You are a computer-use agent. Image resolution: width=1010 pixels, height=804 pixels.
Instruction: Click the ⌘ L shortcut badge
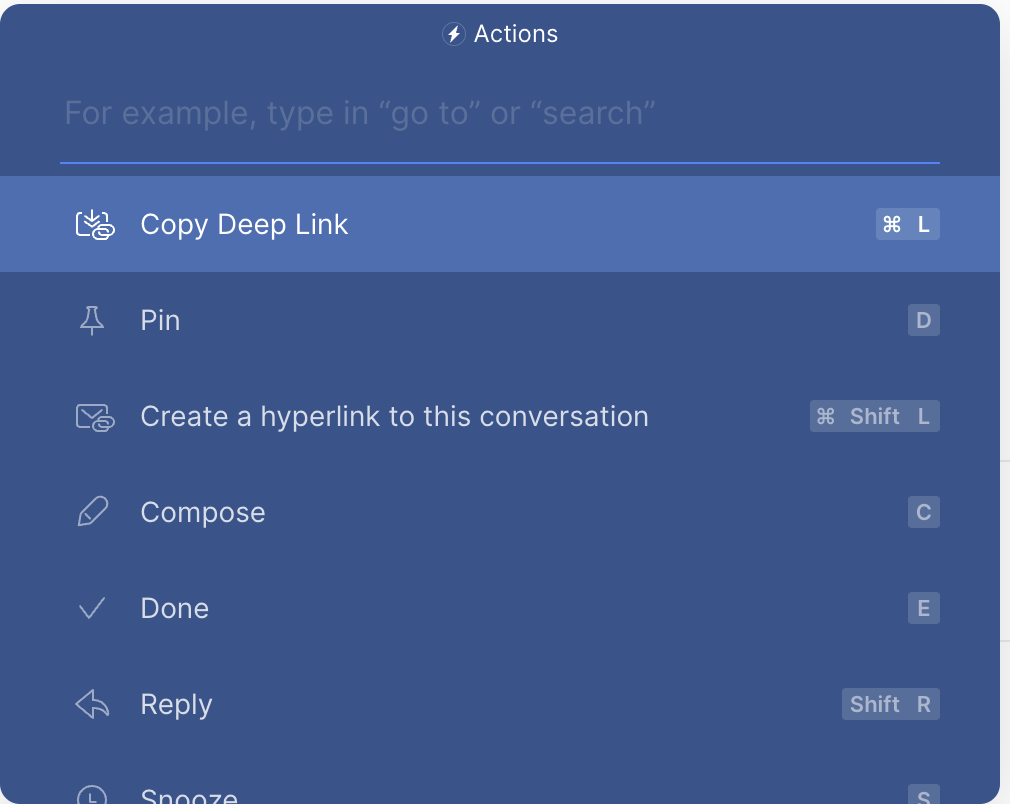pos(907,225)
